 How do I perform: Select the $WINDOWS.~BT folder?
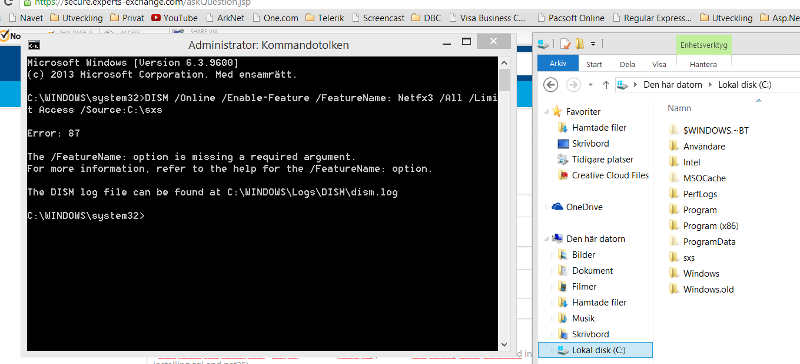(709, 130)
